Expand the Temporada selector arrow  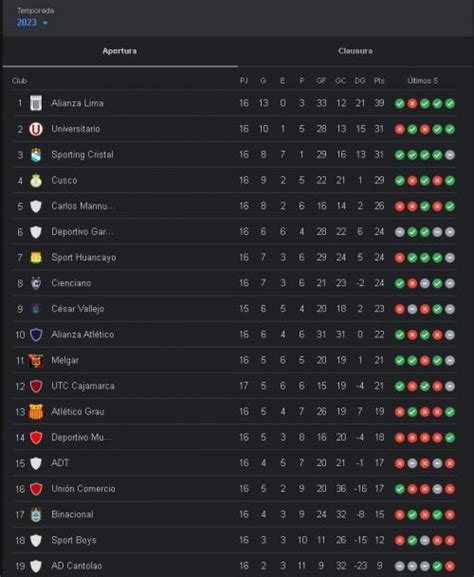(45, 23)
